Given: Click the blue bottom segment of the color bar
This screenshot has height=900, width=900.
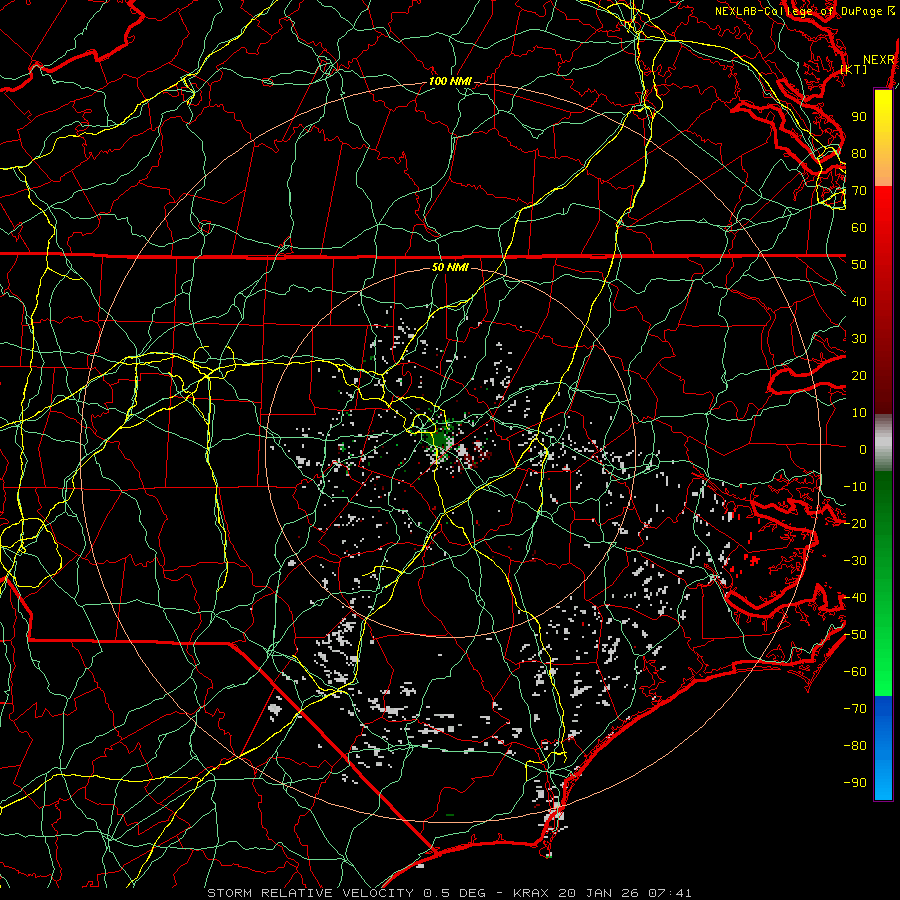Looking at the screenshot, I should [x=883, y=748].
